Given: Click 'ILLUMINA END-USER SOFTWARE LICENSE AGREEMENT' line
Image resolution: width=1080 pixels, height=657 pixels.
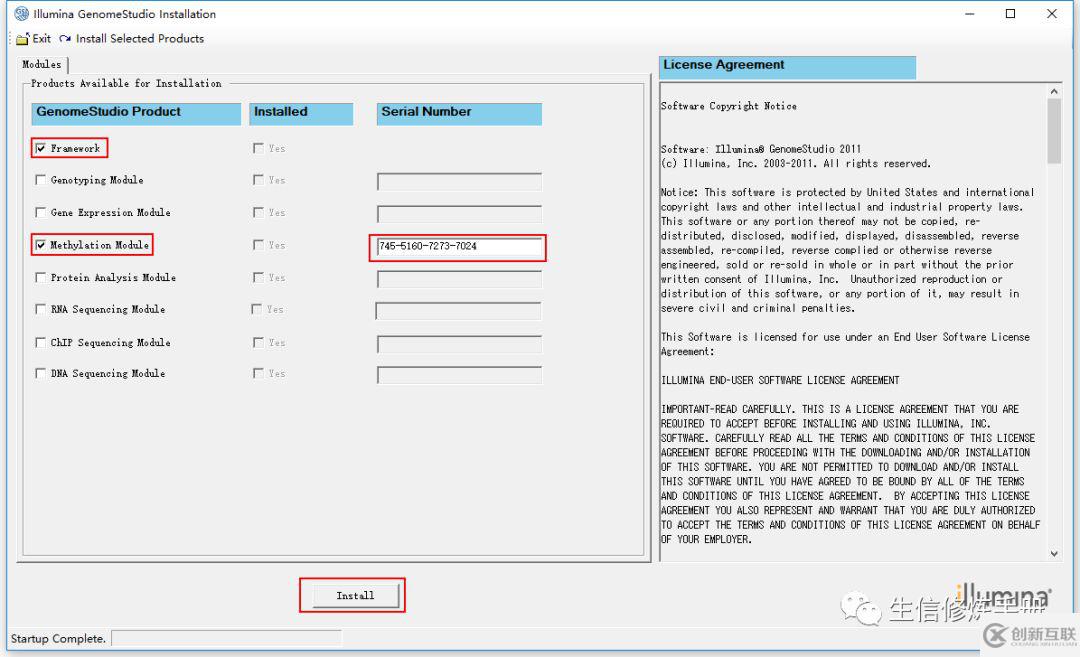Looking at the screenshot, I should (780, 380).
